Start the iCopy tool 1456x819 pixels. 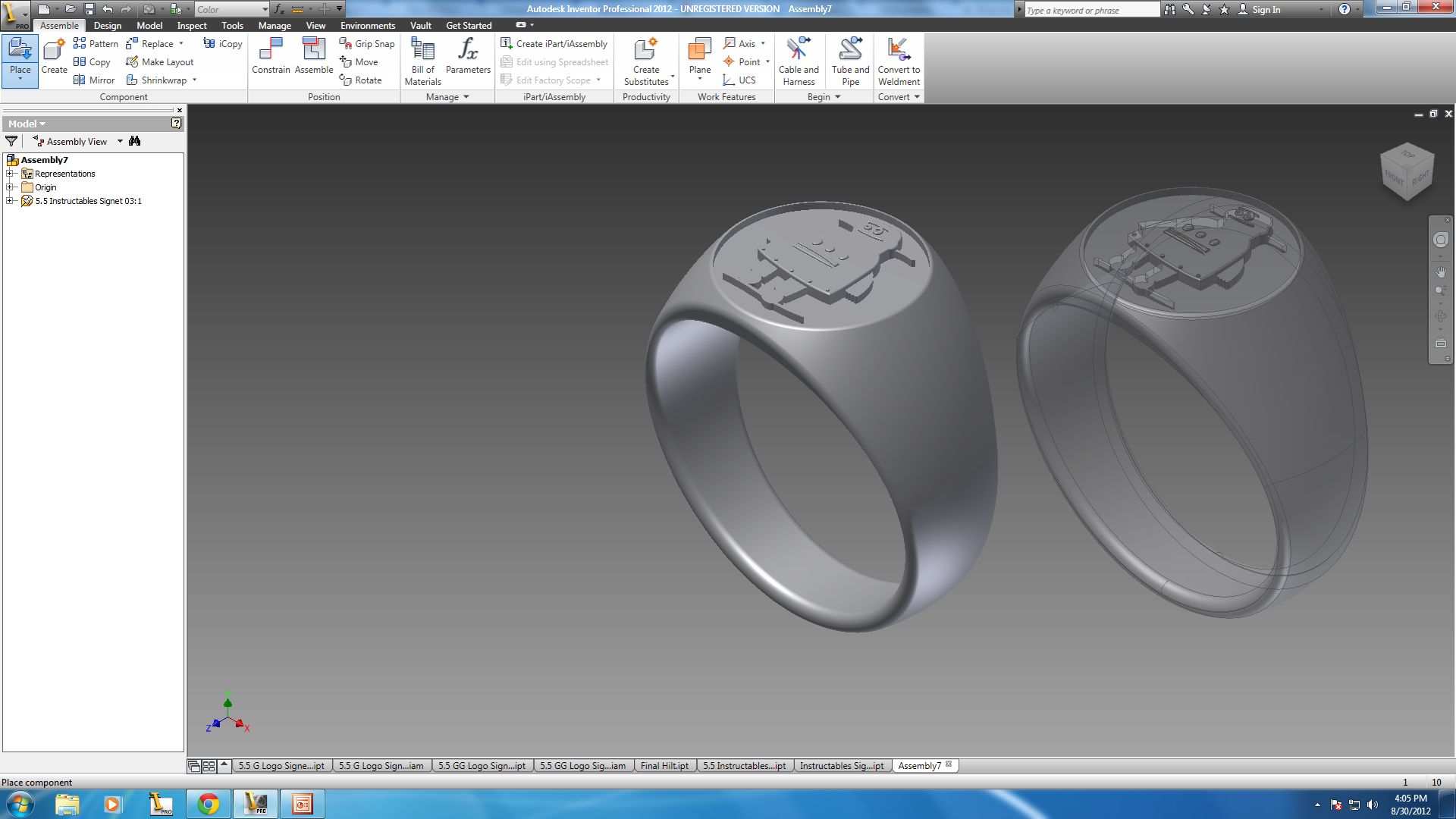coord(223,43)
